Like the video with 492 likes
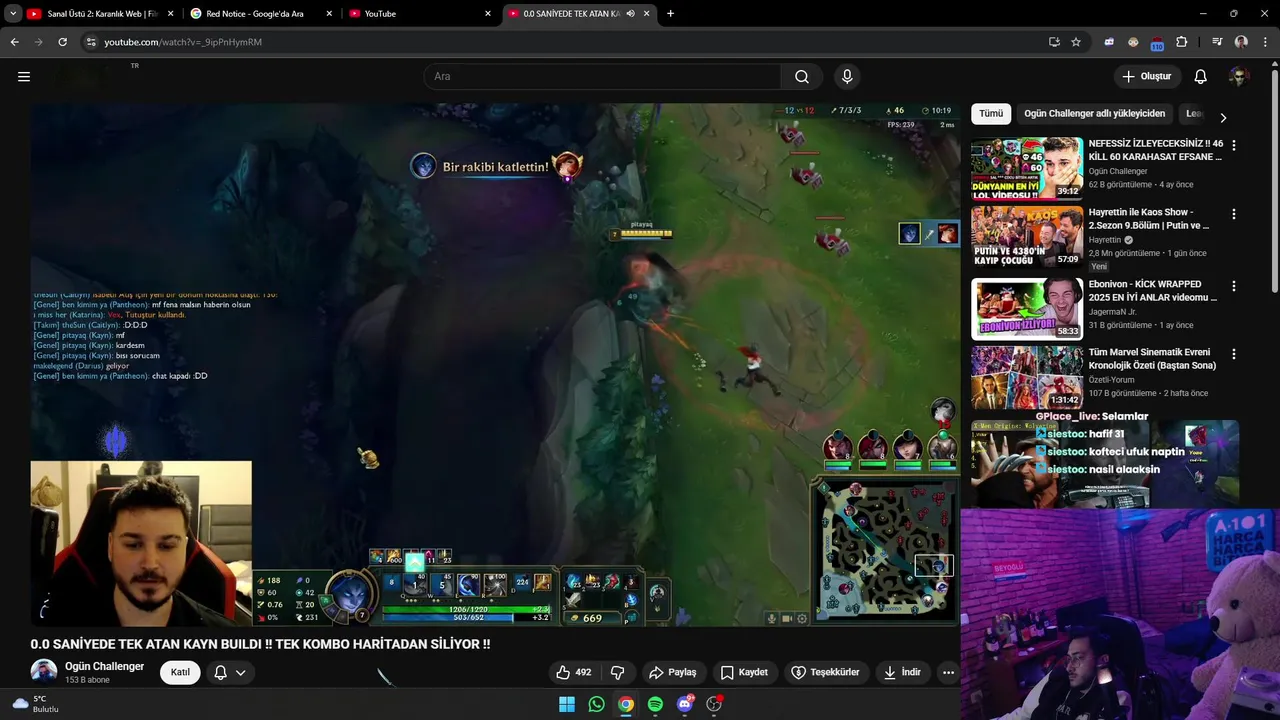Image resolution: width=1280 pixels, height=720 pixels. [x=574, y=672]
